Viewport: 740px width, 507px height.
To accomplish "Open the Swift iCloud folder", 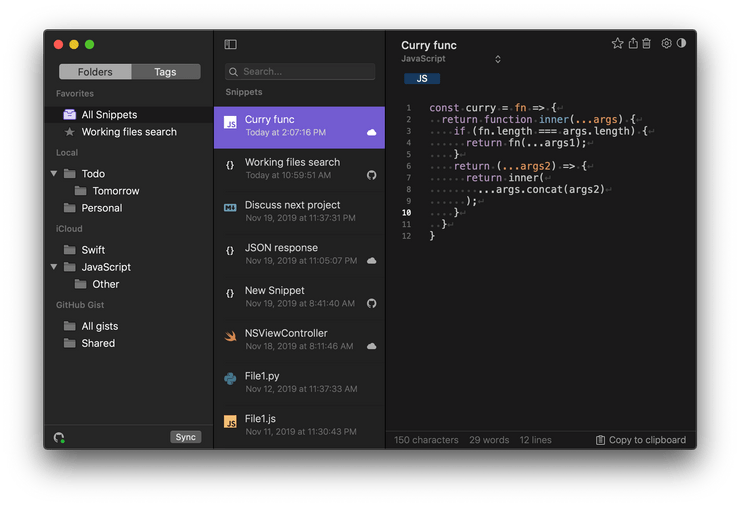I will 128,250.
